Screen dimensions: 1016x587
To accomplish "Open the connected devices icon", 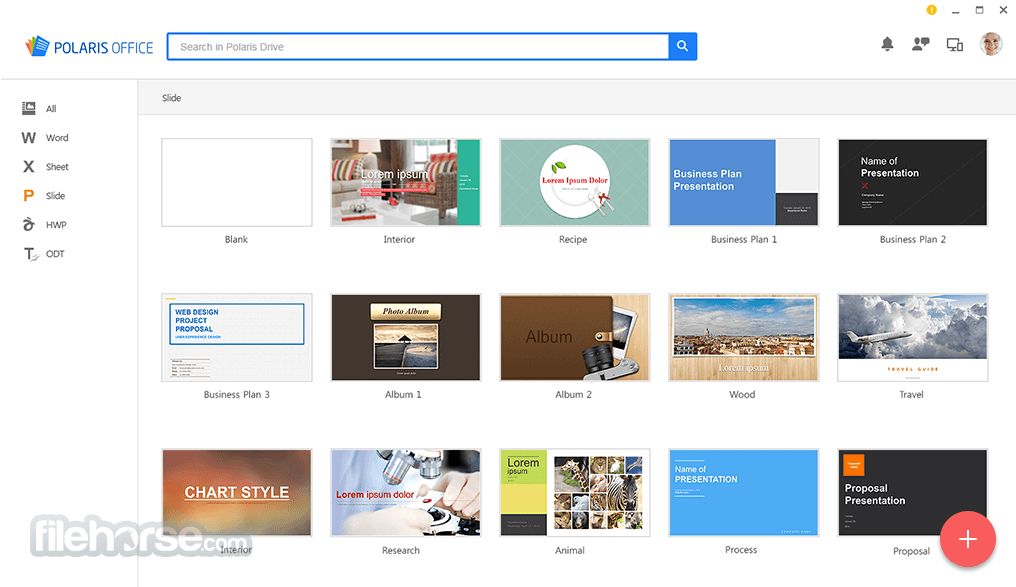I will click(954, 45).
